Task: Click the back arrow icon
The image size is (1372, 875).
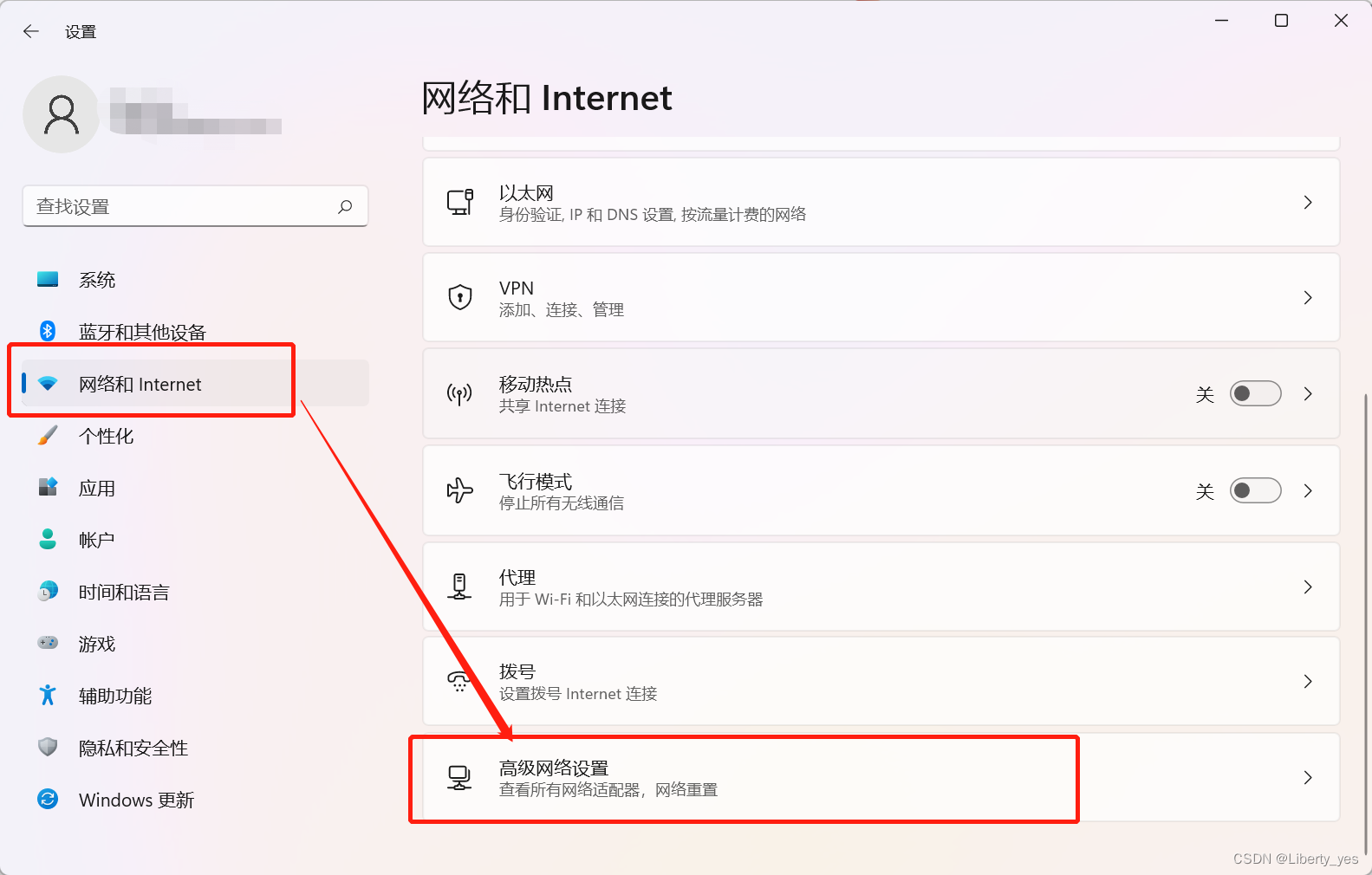Action: point(31,31)
